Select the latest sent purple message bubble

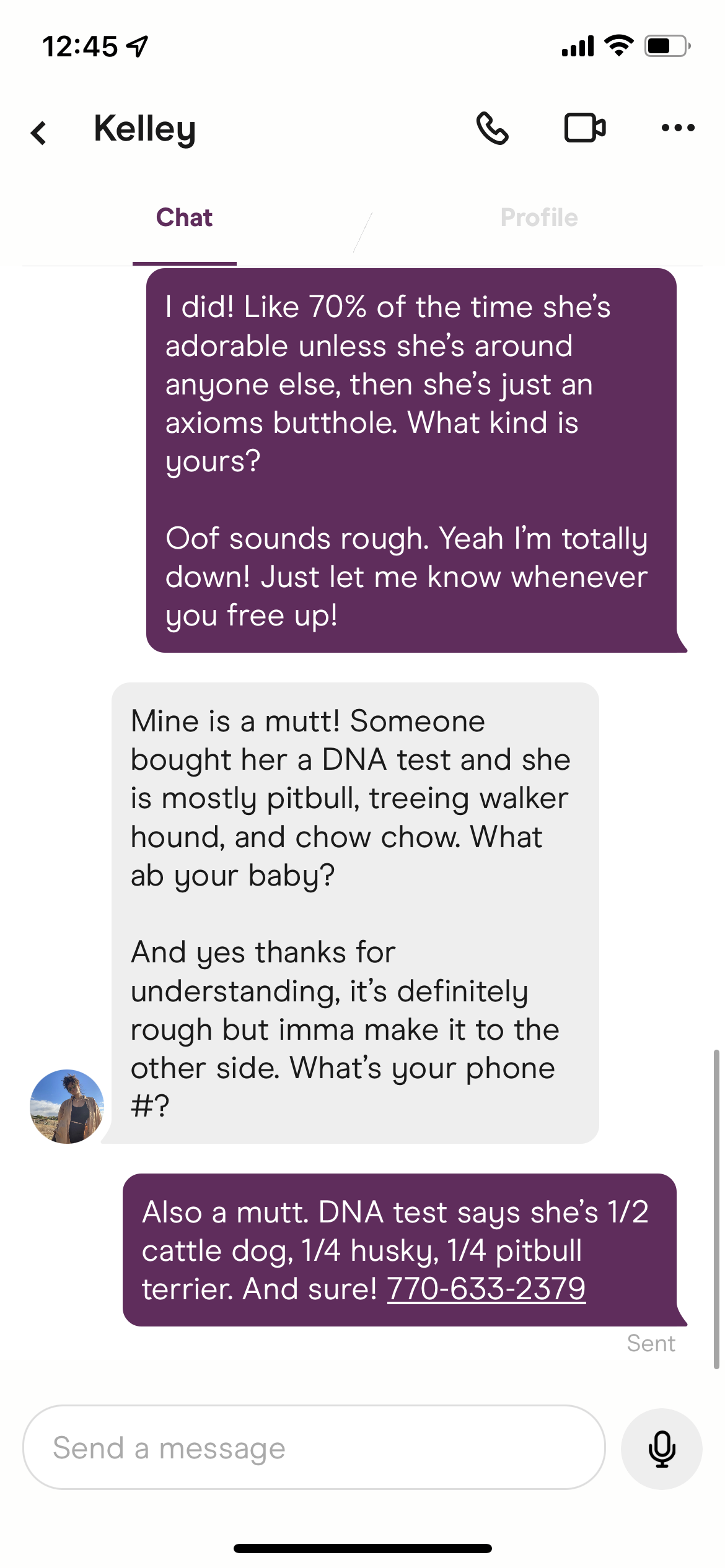tap(403, 1251)
